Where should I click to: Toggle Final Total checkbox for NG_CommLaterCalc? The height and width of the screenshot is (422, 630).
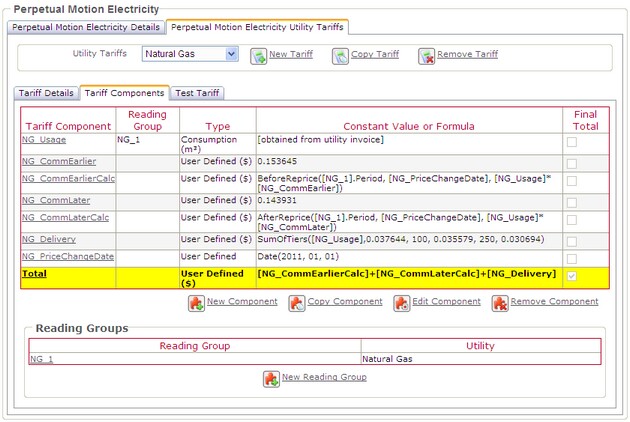(x=572, y=220)
